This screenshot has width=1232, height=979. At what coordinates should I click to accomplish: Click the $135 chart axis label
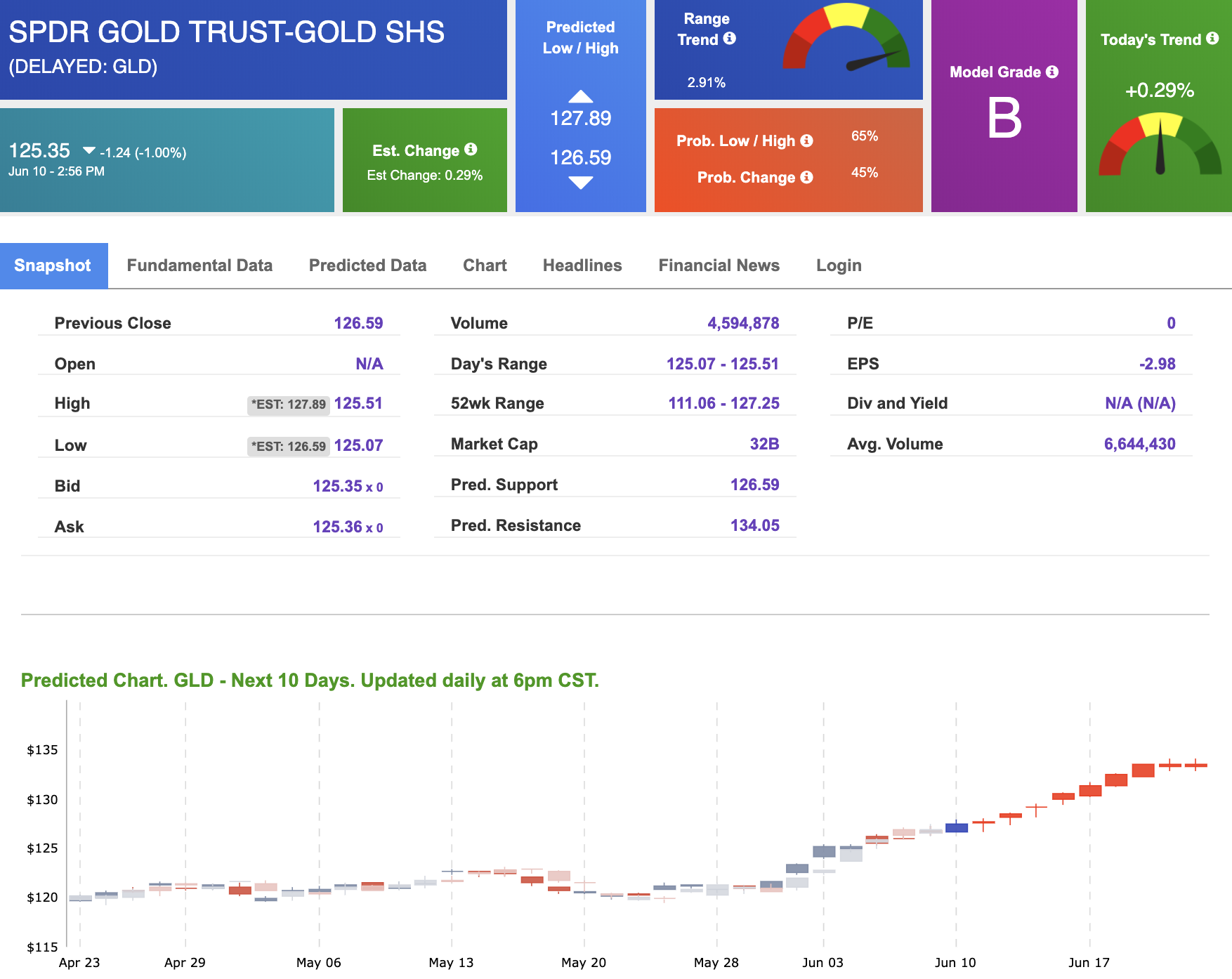click(x=42, y=750)
